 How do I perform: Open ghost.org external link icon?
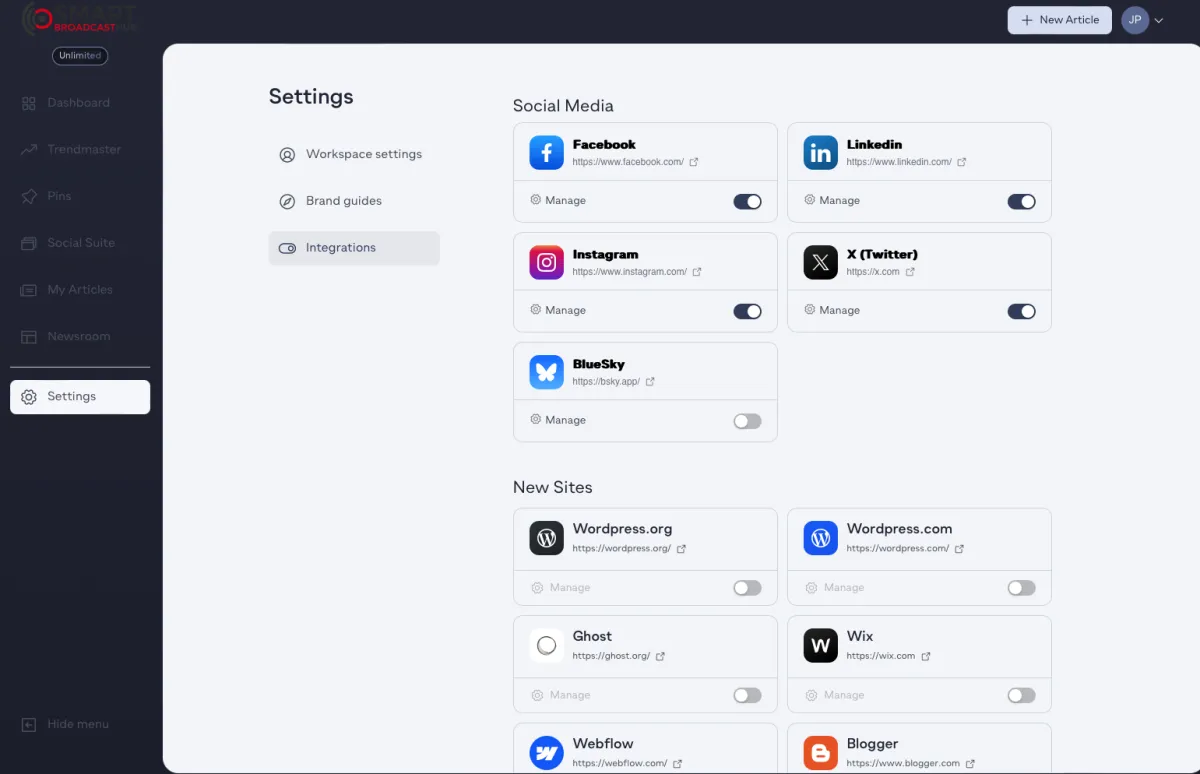660,657
